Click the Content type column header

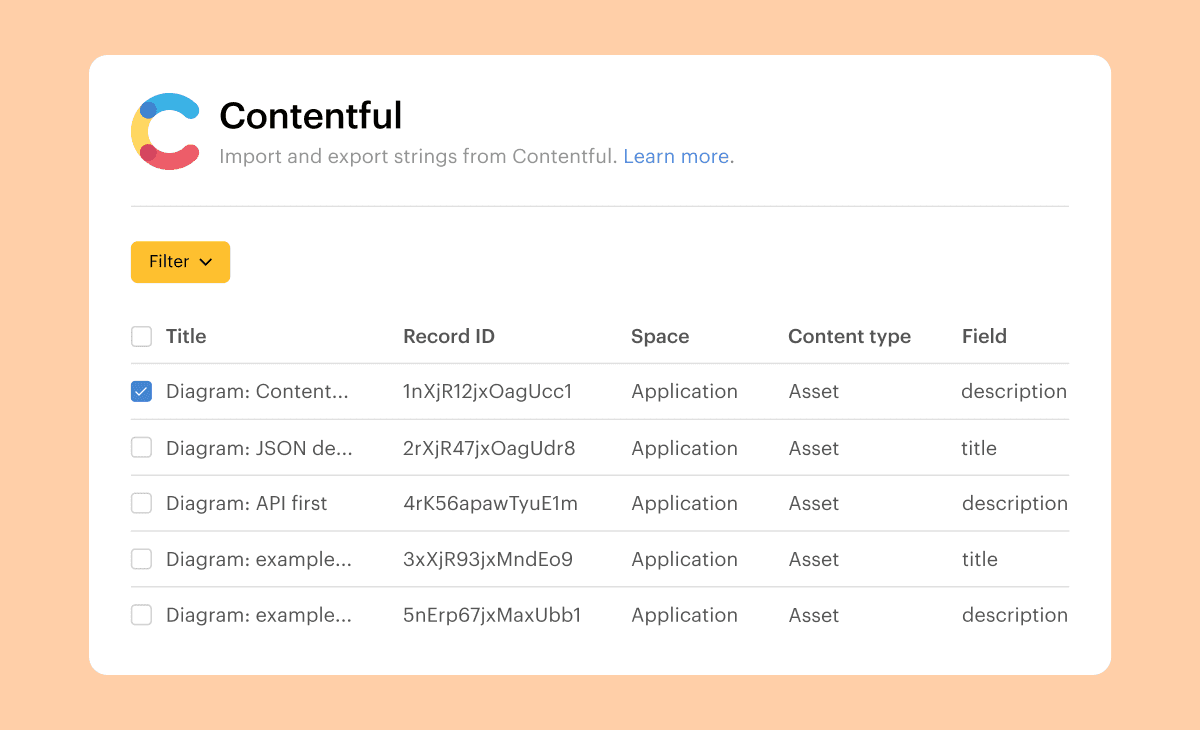click(x=849, y=337)
